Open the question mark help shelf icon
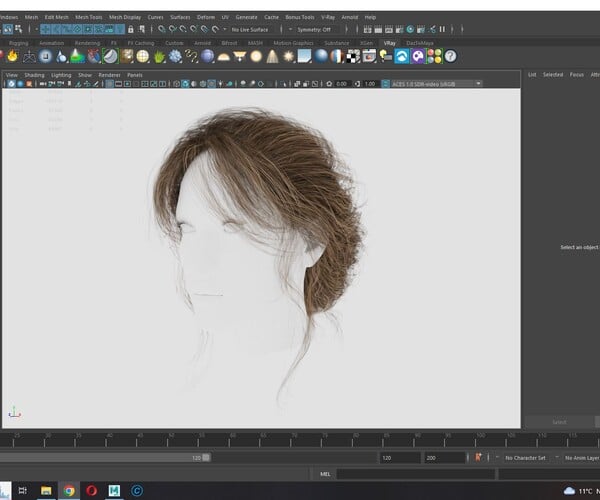600x500 pixels. tap(450, 56)
